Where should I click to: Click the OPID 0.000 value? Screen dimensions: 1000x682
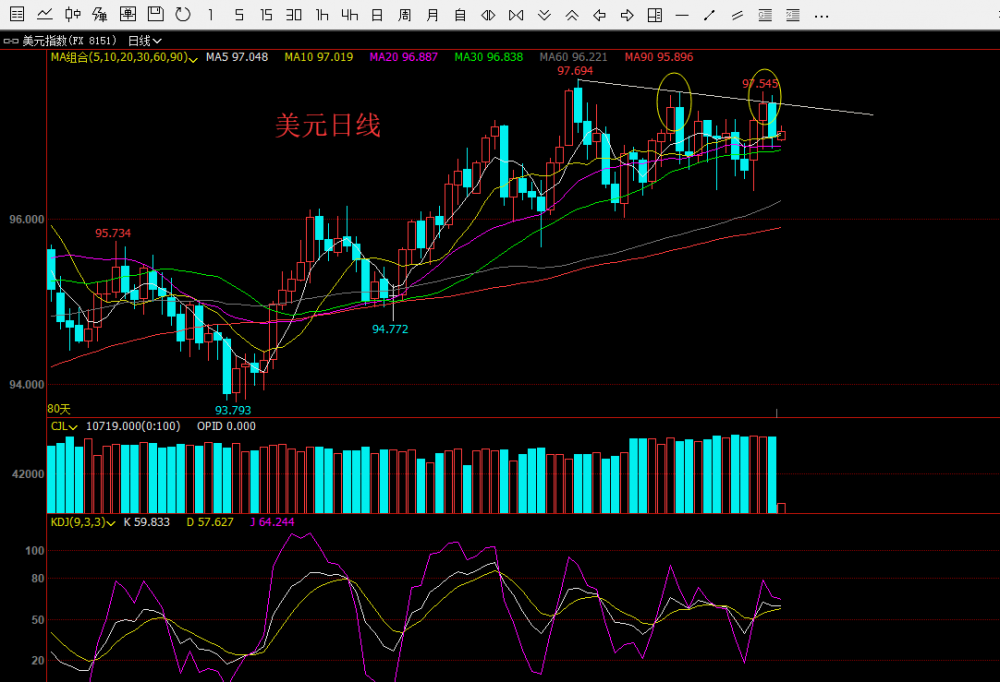coord(226,426)
